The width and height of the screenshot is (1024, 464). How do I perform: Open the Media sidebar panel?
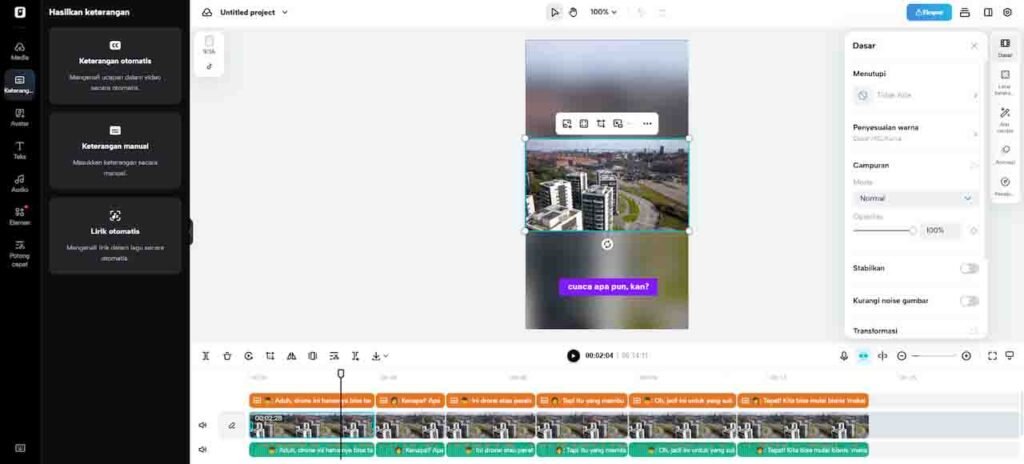click(x=20, y=50)
